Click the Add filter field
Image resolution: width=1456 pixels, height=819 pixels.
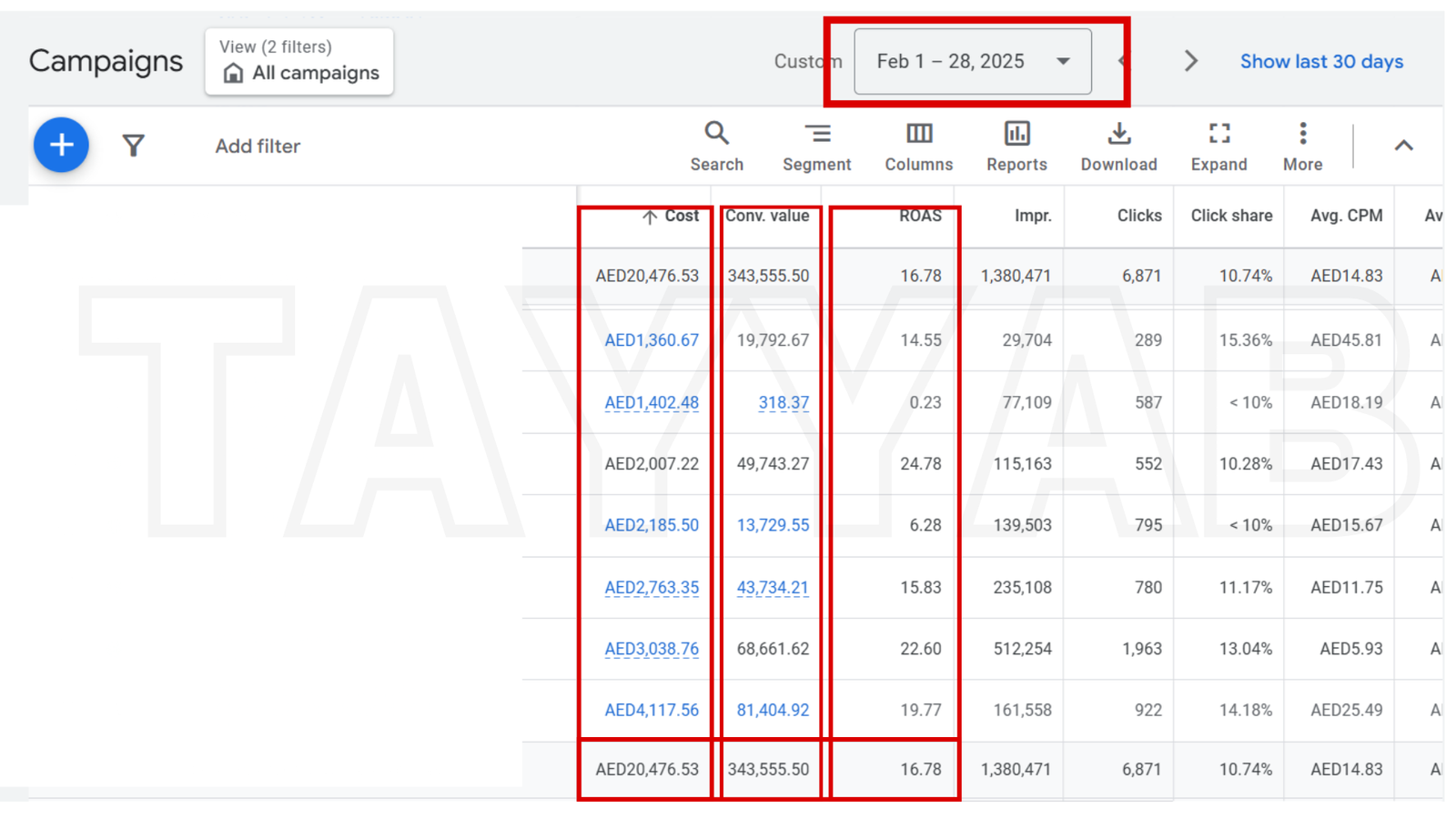pyautogui.click(x=258, y=147)
